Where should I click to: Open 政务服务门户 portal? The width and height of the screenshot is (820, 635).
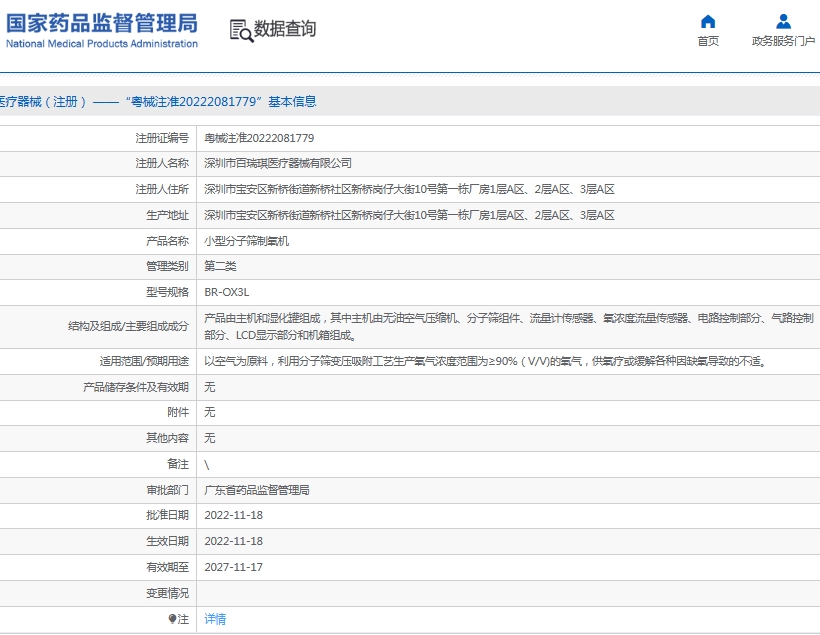tap(784, 41)
